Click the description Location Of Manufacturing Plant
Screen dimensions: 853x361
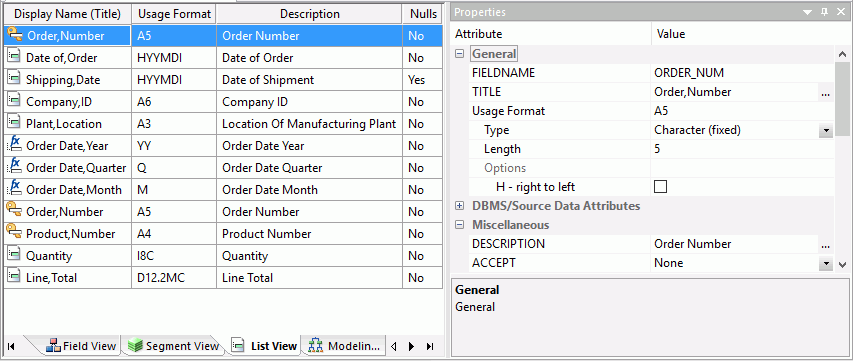[309, 124]
